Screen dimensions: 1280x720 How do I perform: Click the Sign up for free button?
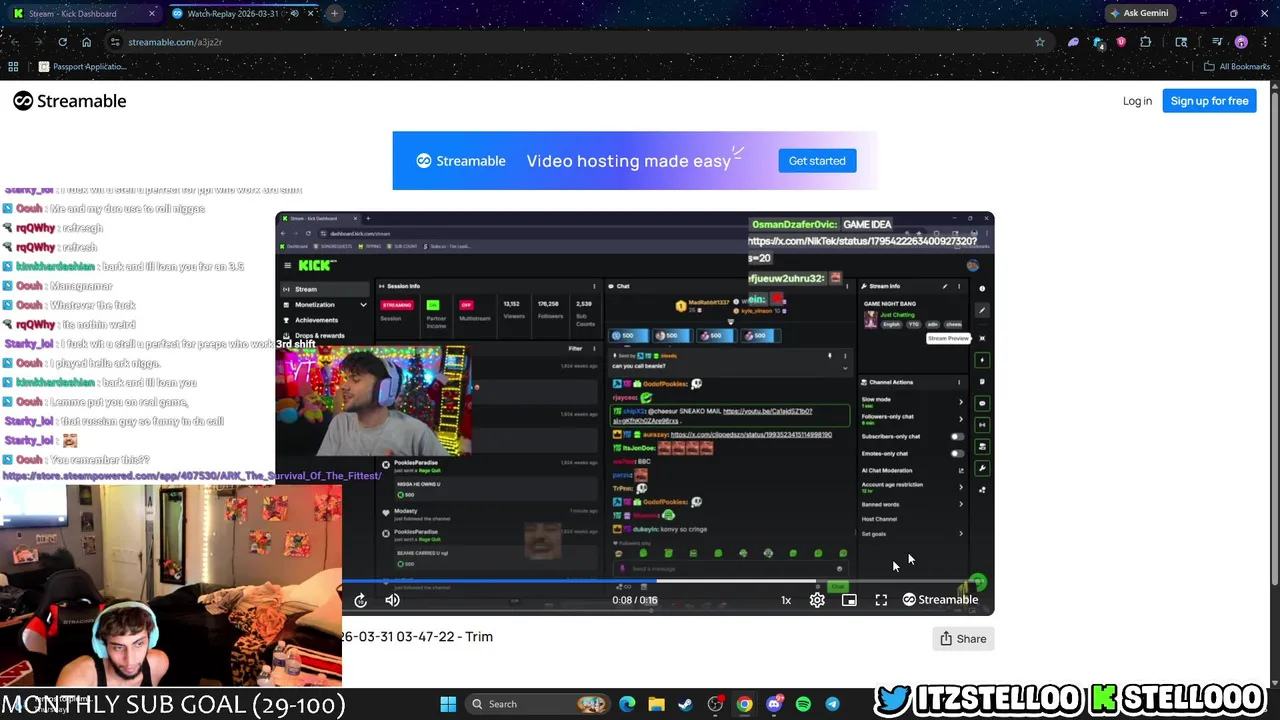1209,101
